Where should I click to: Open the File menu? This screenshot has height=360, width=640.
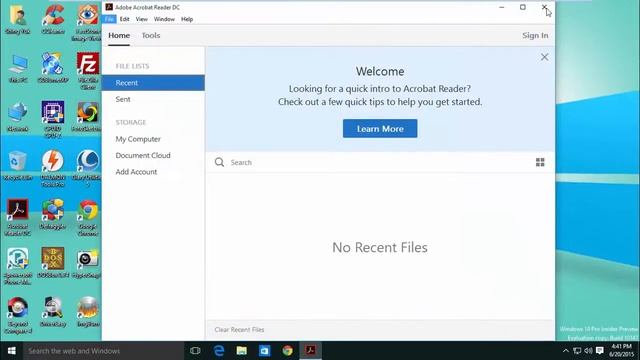pyautogui.click(x=109, y=19)
